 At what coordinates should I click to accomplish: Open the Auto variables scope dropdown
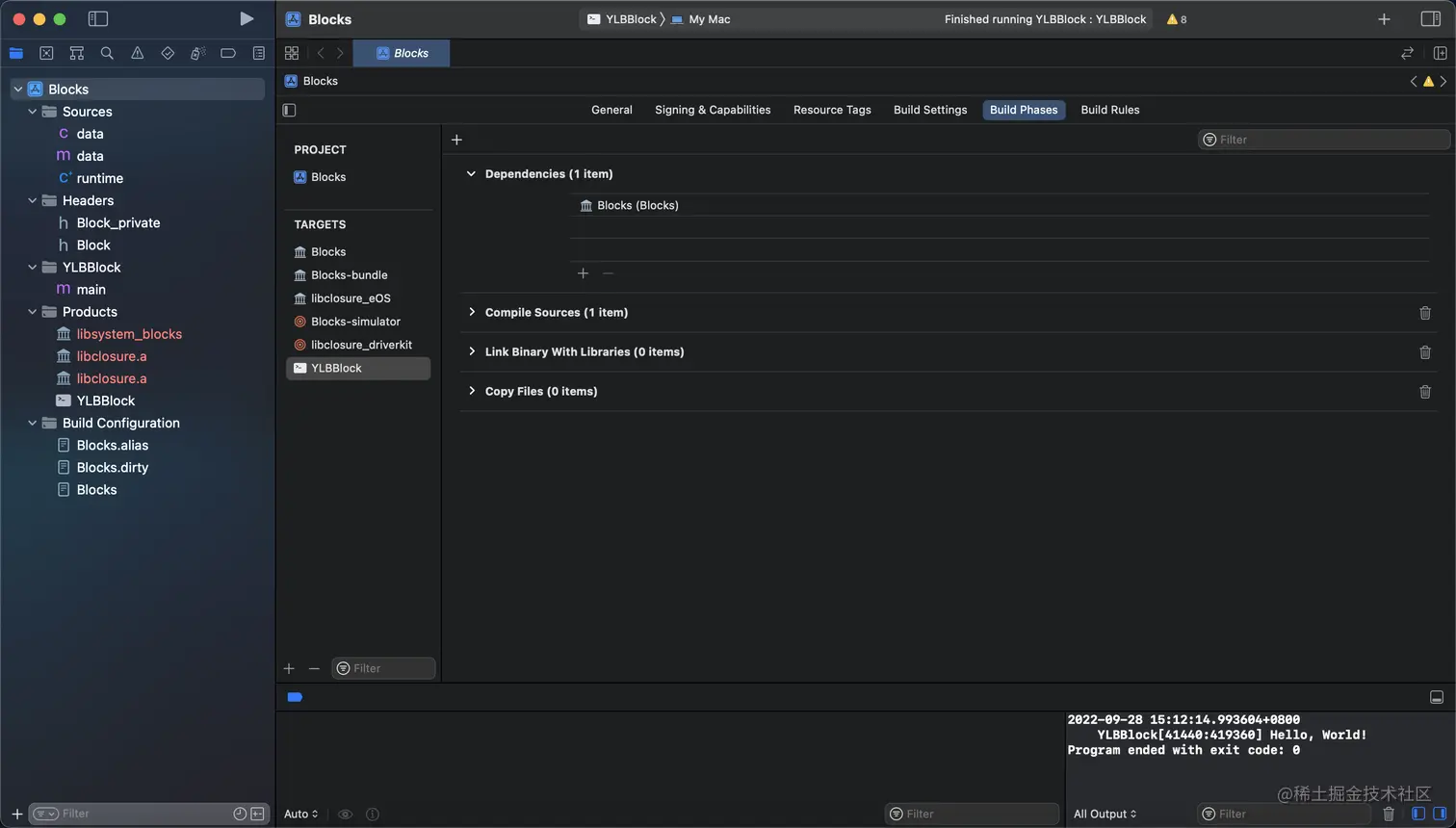click(x=300, y=814)
